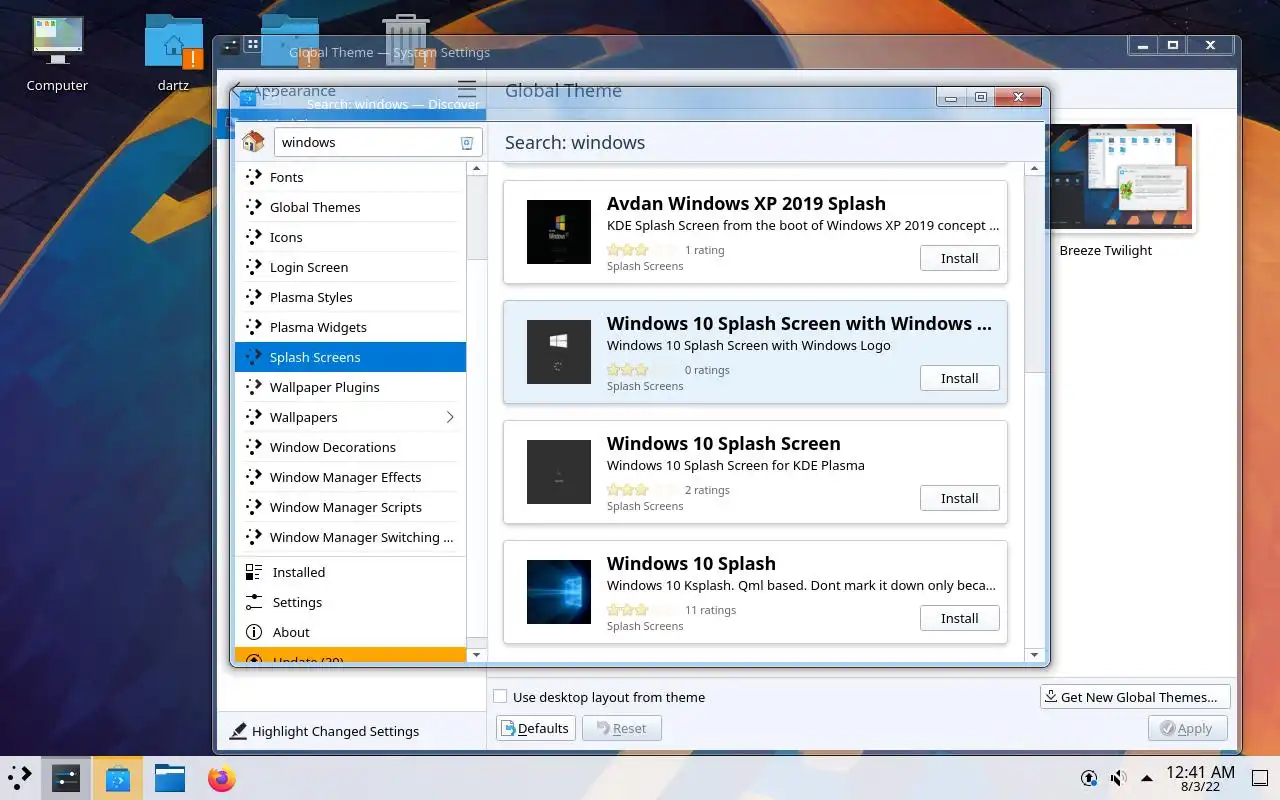Open the Fonts category

point(350,177)
